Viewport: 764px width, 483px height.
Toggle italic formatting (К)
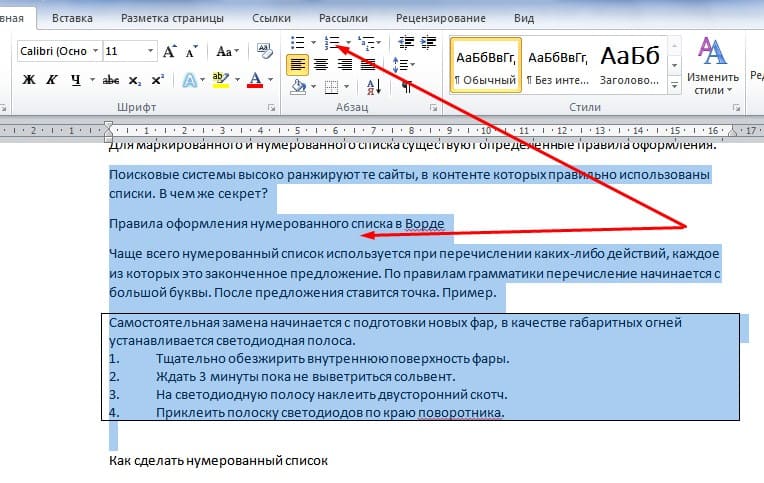coord(52,80)
